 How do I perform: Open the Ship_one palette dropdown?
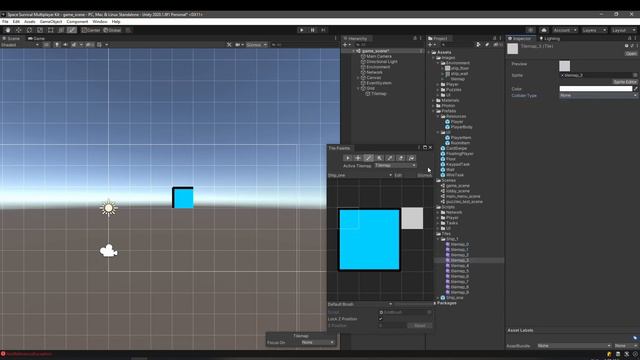coord(360,175)
